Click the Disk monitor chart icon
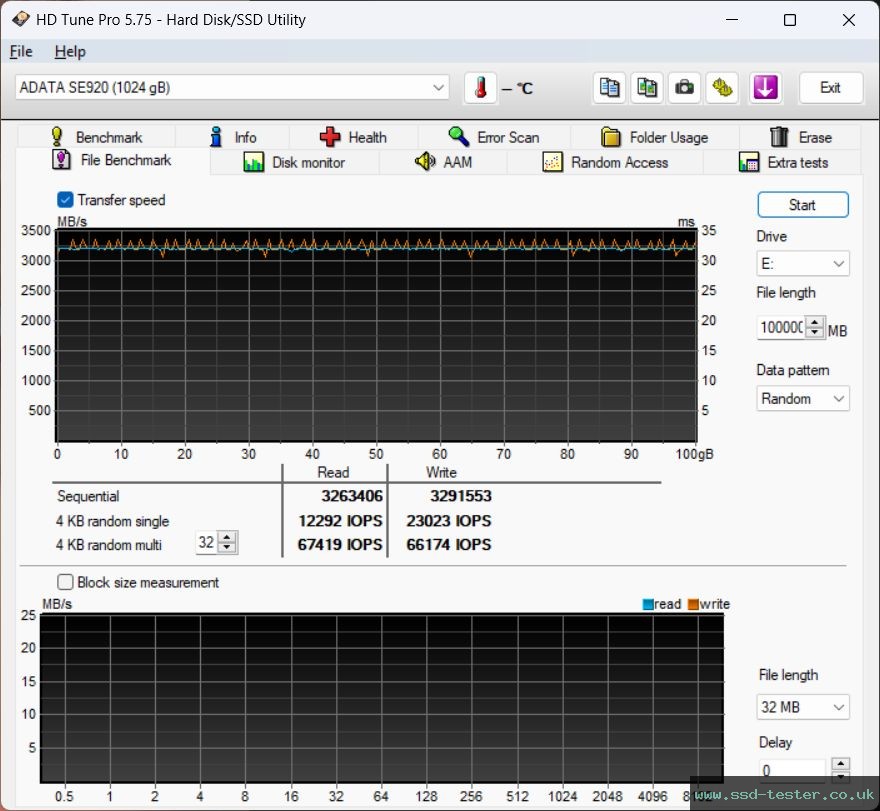This screenshot has height=811, width=880. point(254,162)
